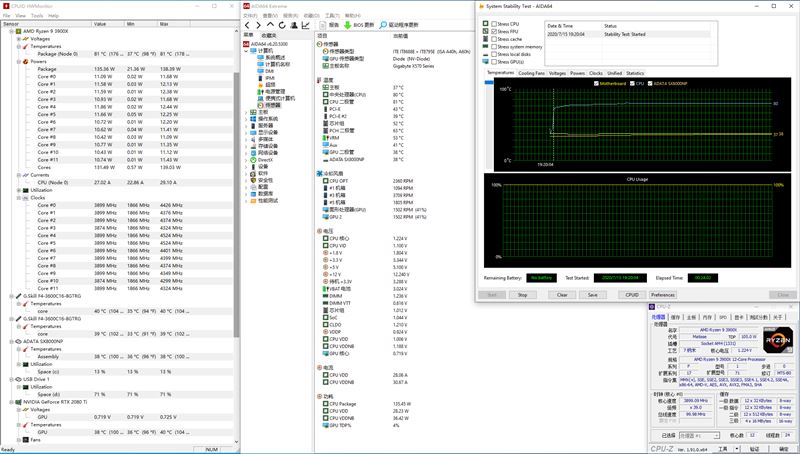Viewport: 800px width, 454px height.
Task: Expand 主板 node in AIDA64 tree
Action: coord(246,112)
